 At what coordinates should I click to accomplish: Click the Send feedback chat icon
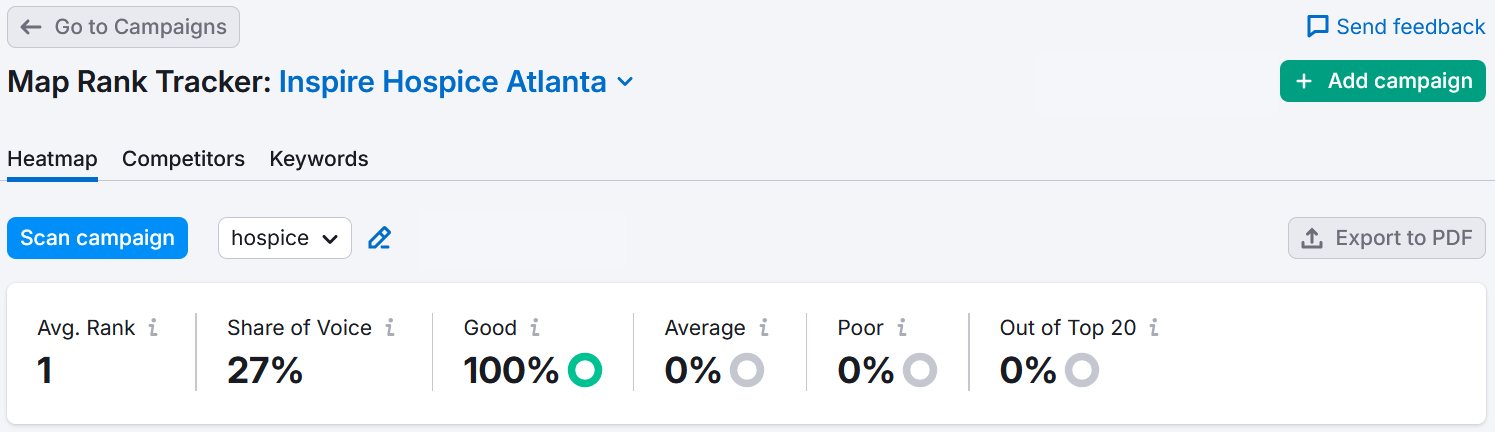pos(1318,27)
